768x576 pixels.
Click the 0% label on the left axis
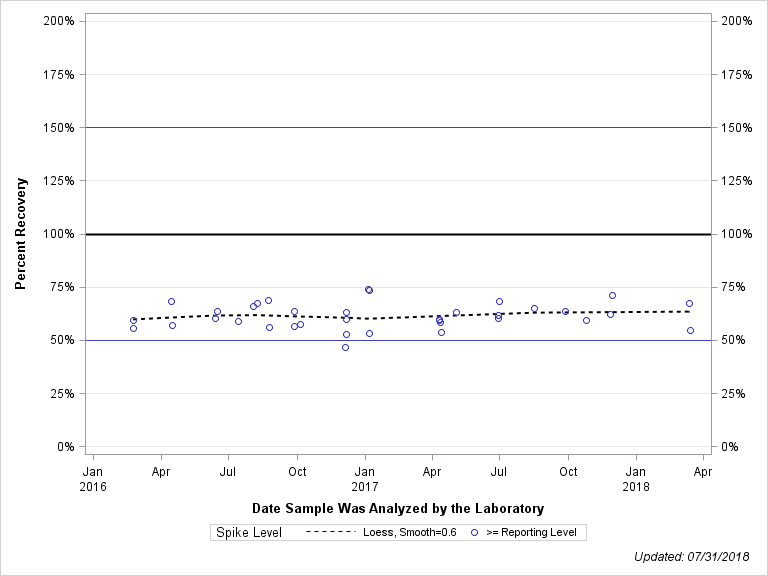pyautogui.click(x=66, y=447)
